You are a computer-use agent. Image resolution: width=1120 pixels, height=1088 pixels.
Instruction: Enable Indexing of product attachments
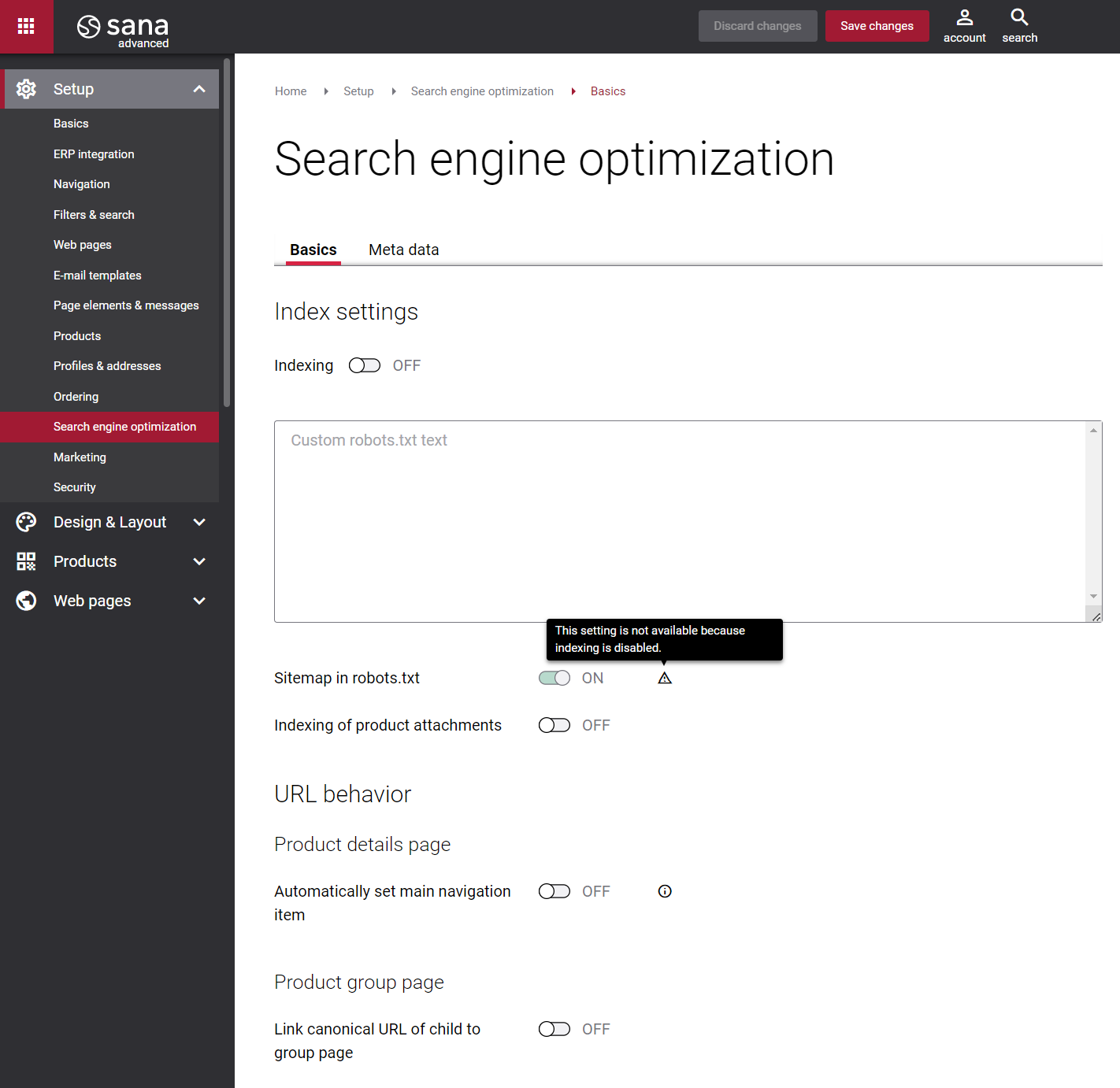(554, 725)
